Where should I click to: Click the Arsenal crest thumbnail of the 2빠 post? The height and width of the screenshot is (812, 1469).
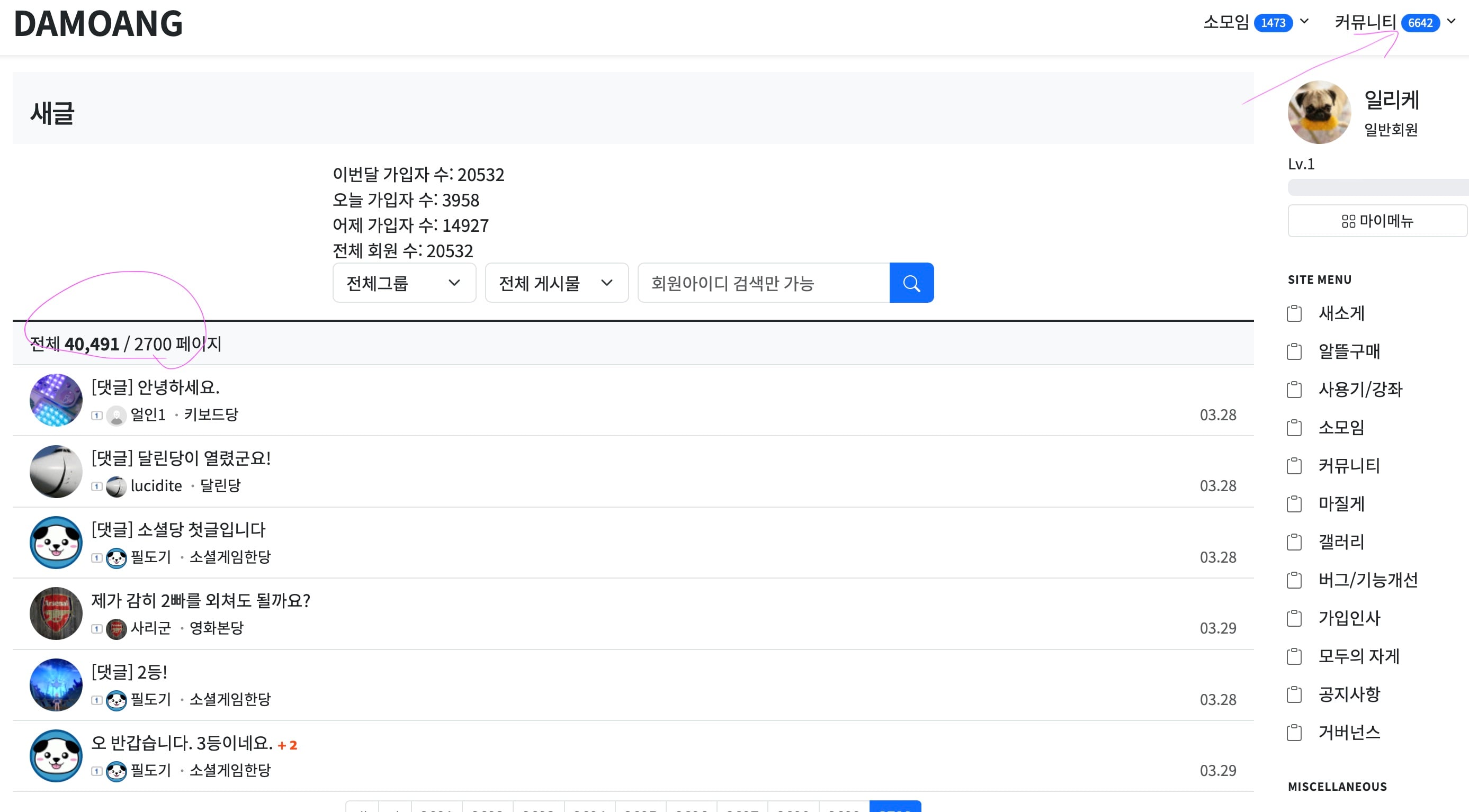pos(56,613)
